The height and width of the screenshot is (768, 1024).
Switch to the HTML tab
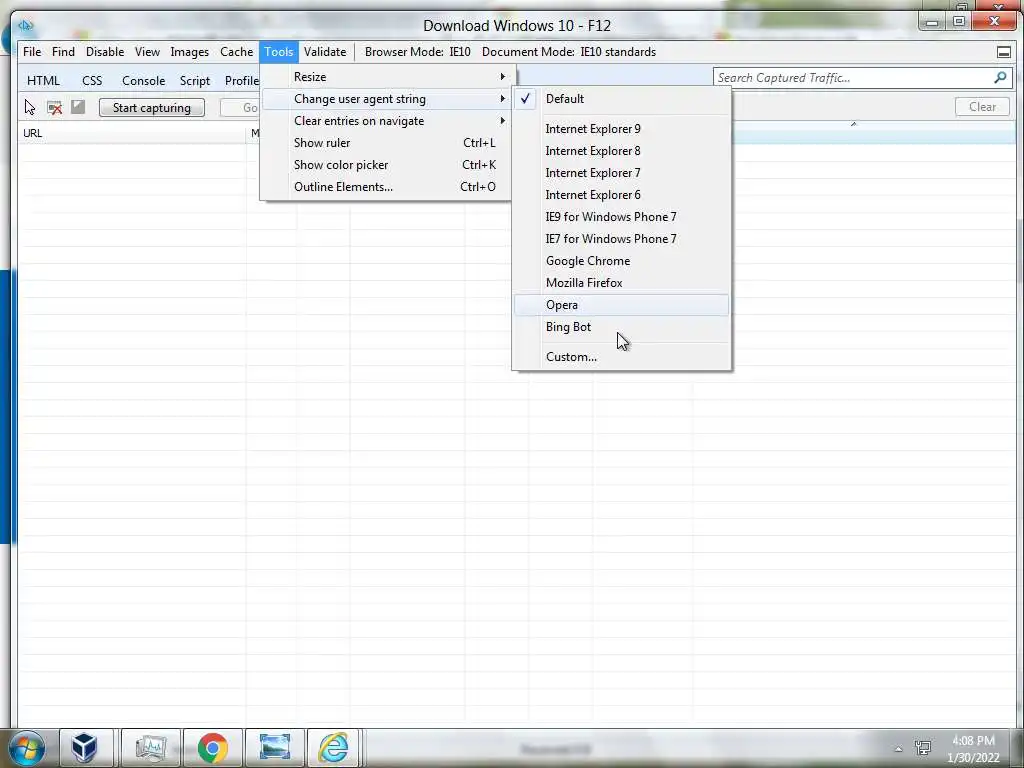(43, 80)
